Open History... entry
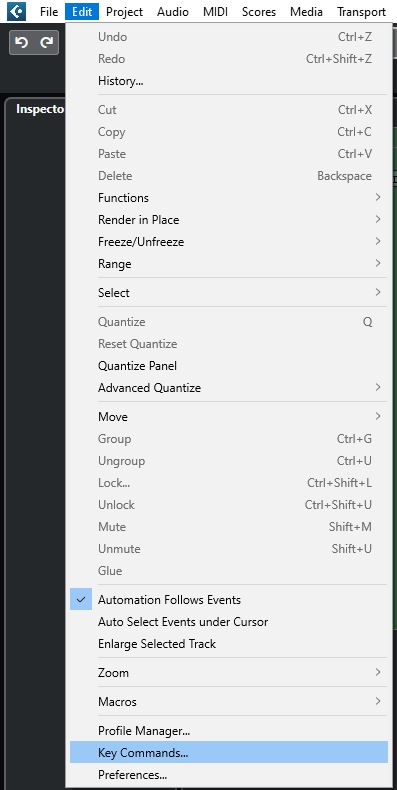This screenshot has width=397, height=790. pos(229,81)
